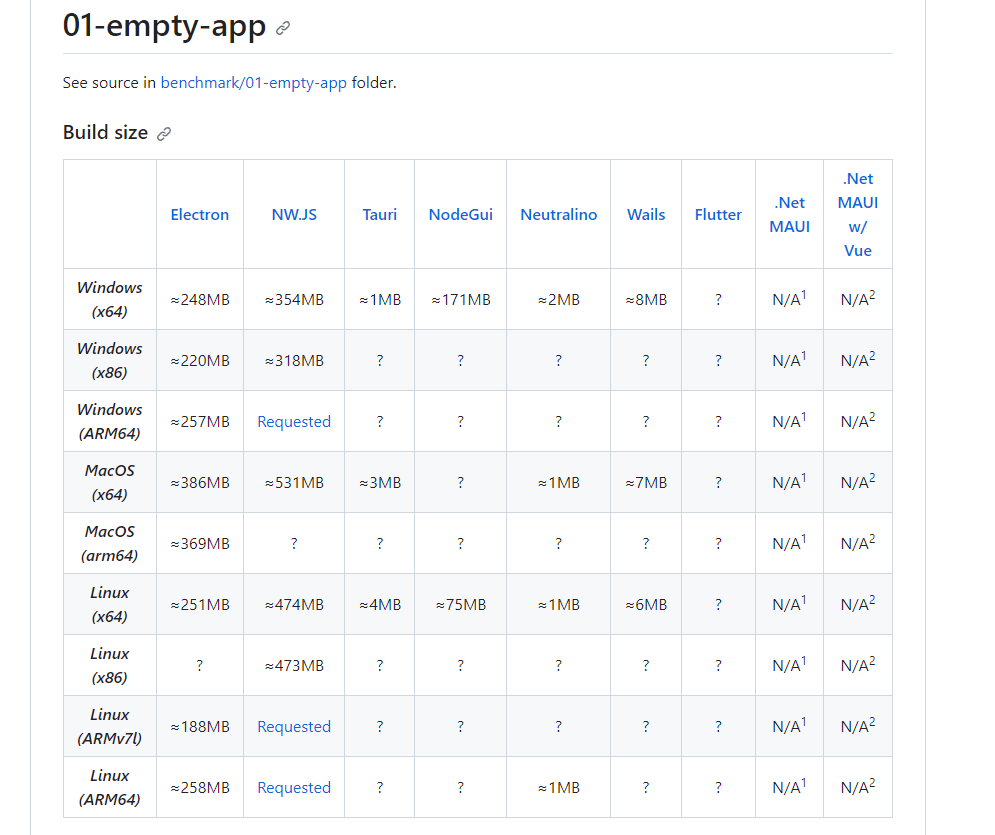Open the ".Net MAUI" column header link
This screenshot has height=835, width=995.
click(x=789, y=214)
